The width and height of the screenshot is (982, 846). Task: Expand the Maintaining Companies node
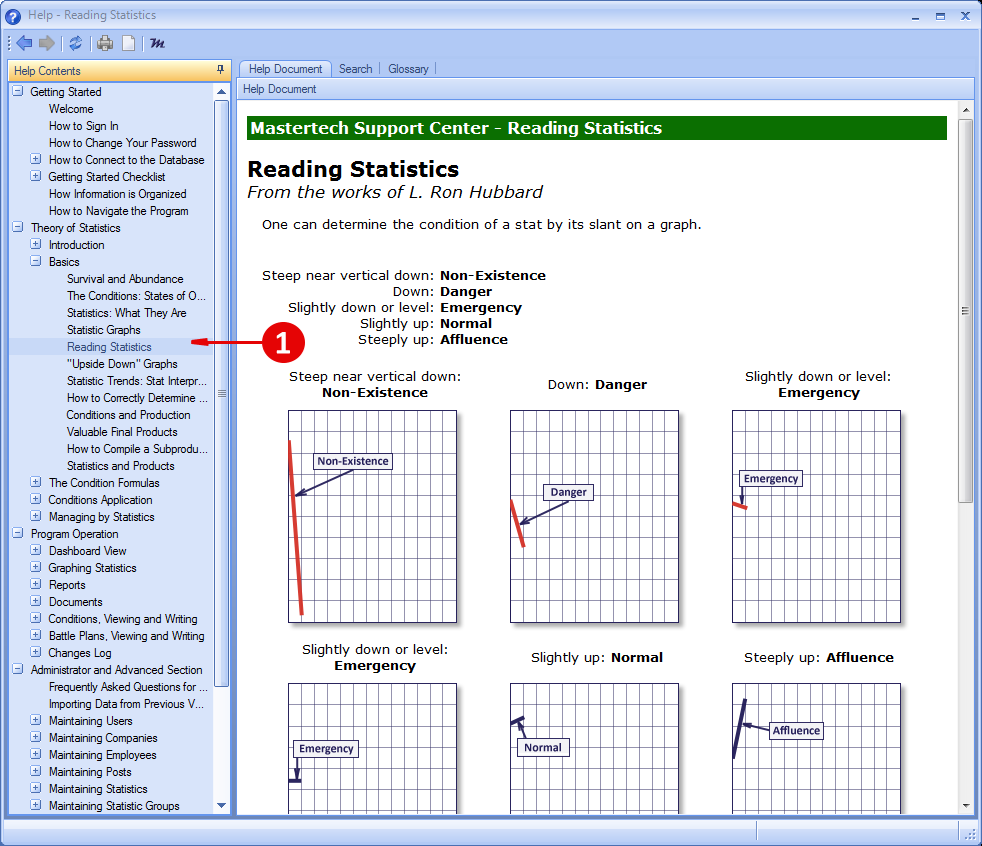click(36, 737)
